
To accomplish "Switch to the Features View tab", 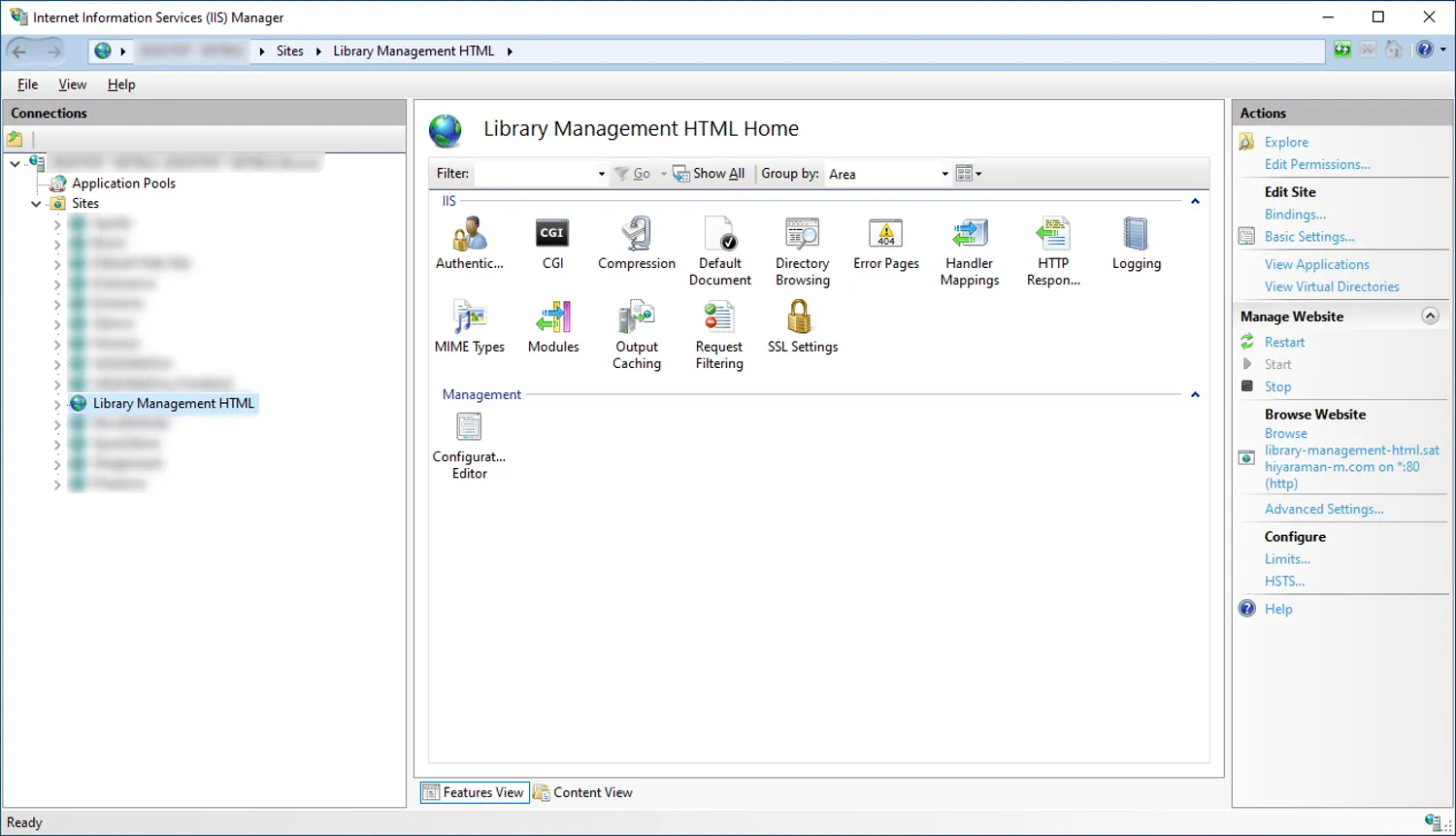I will [475, 792].
